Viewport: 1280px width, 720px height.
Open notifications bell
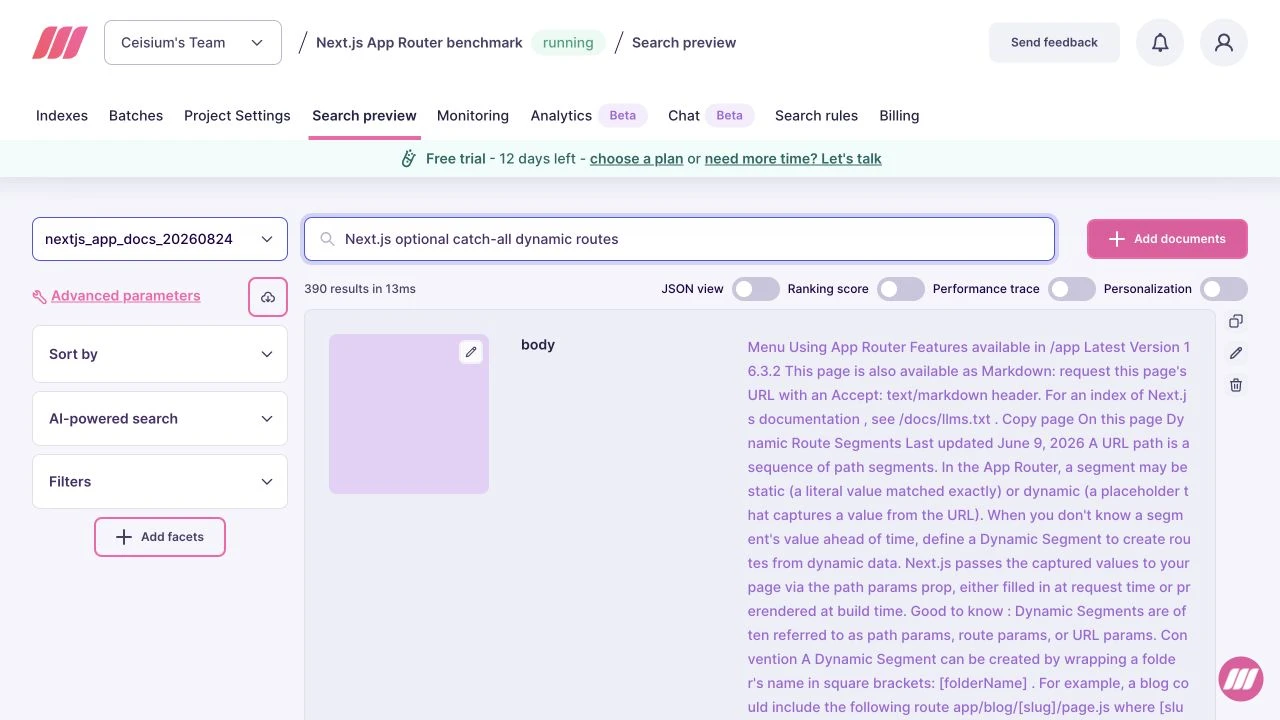pyautogui.click(x=1160, y=43)
